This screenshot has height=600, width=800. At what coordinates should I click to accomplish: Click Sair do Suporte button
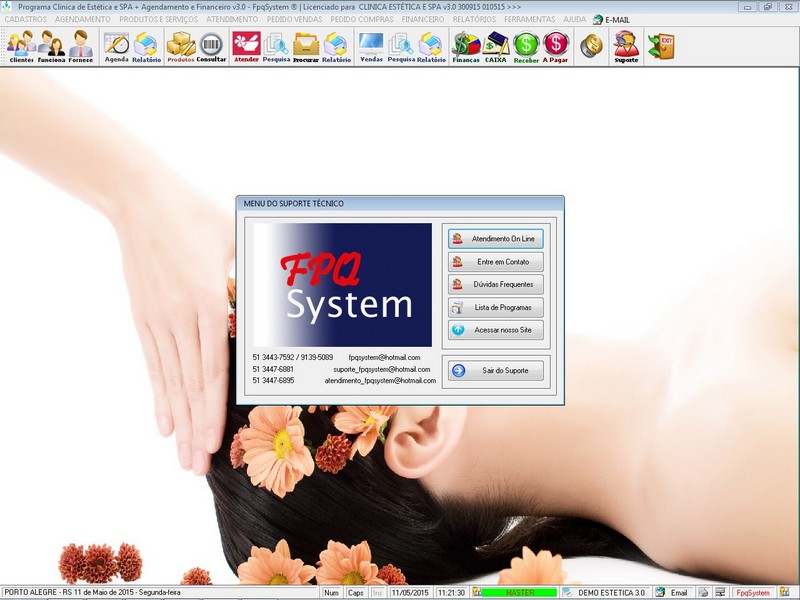[x=495, y=370]
